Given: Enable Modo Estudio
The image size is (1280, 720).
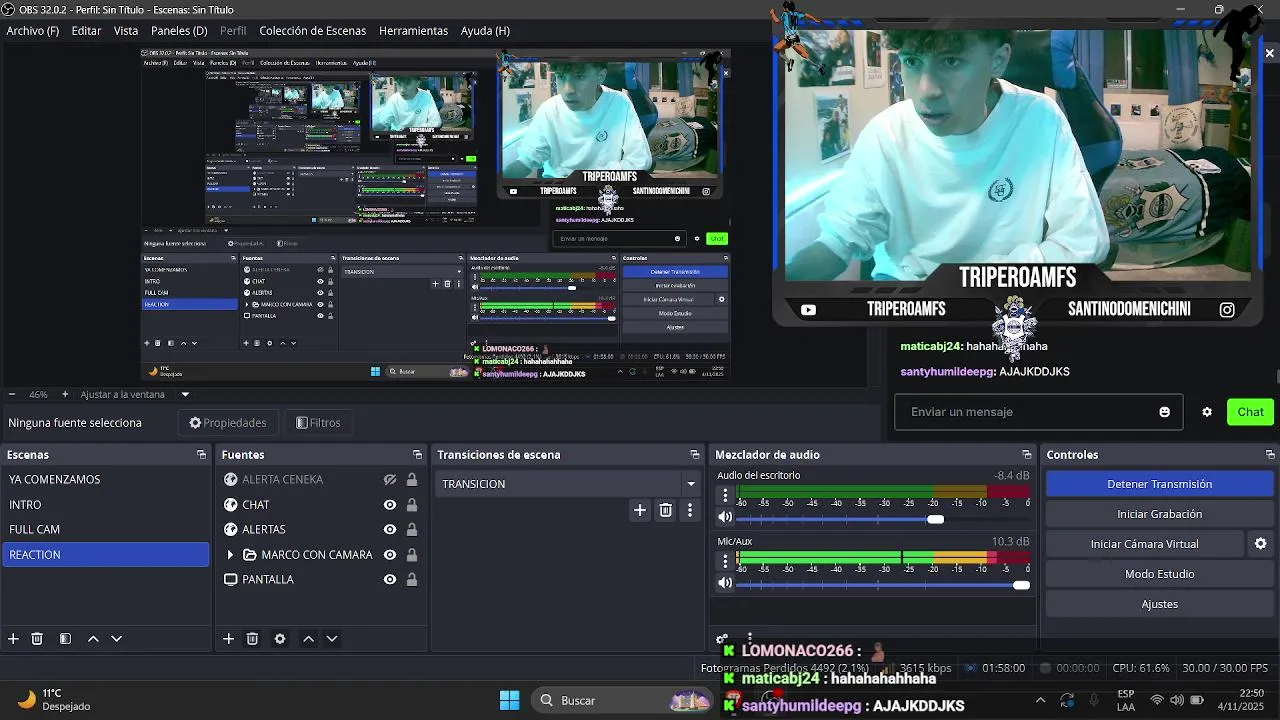Looking at the screenshot, I should click(x=1159, y=574).
